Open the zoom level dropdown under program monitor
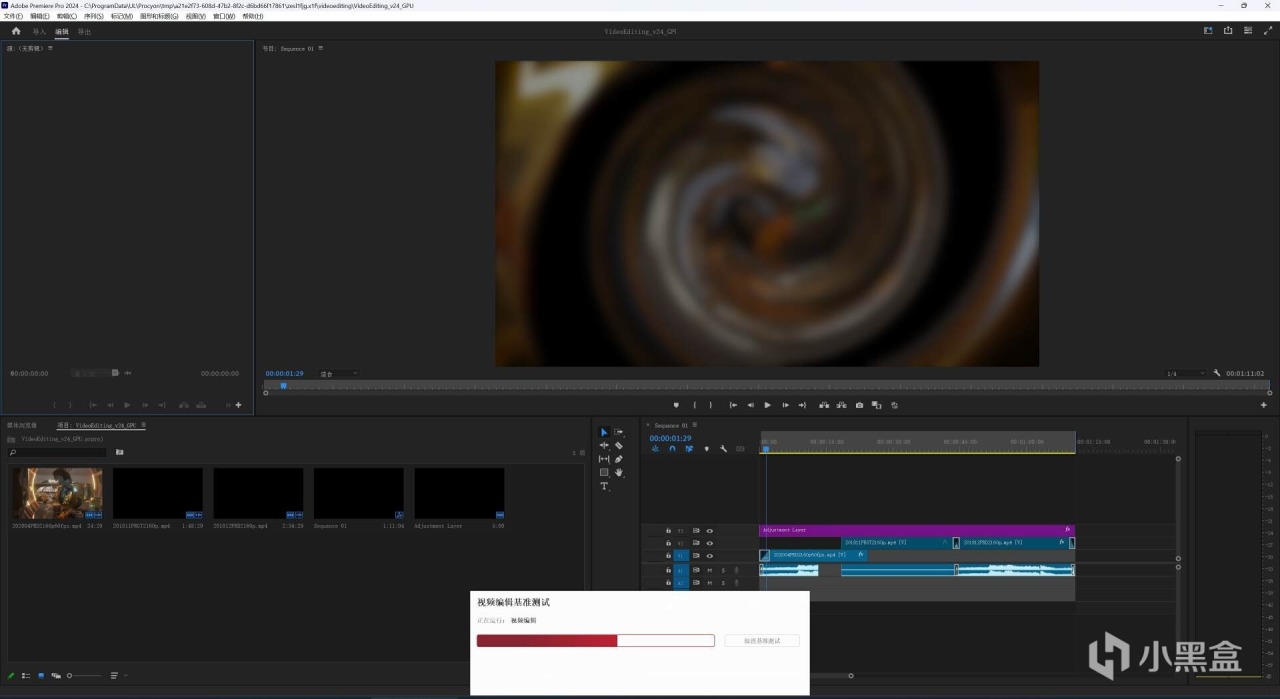This screenshot has width=1280, height=699. click(x=338, y=374)
